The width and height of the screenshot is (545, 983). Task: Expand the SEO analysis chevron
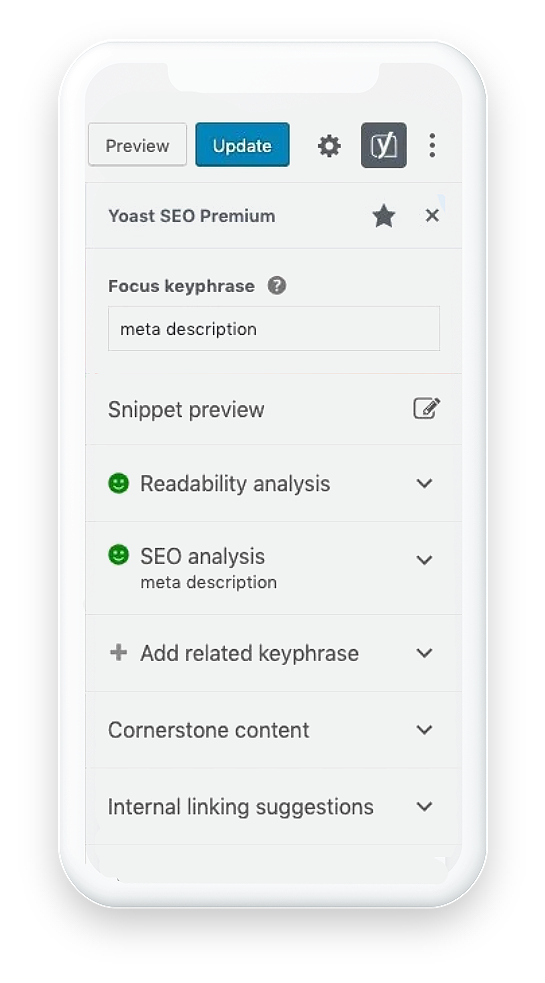point(425,559)
